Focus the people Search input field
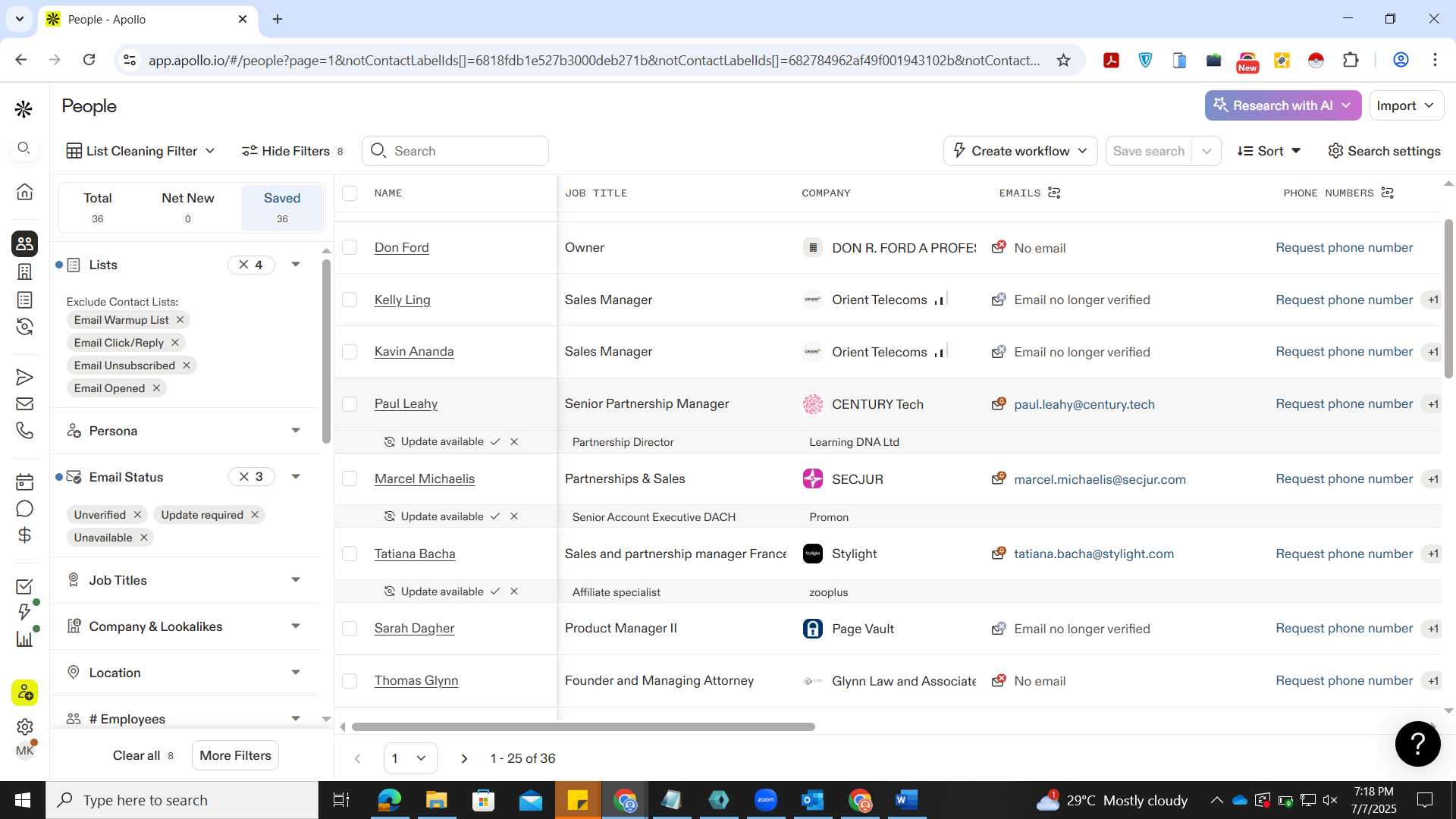Screen dimensions: 1456x819 coord(455,151)
